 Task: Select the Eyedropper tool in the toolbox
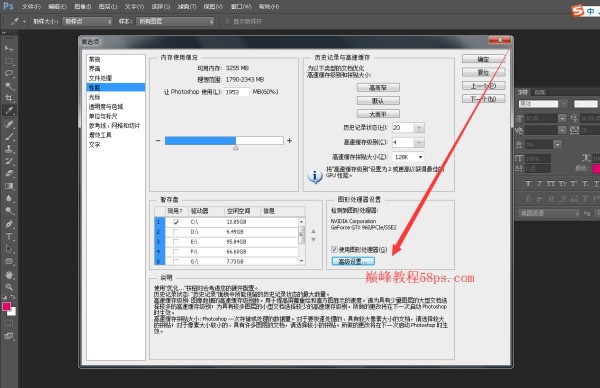click(x=9, y=111)
